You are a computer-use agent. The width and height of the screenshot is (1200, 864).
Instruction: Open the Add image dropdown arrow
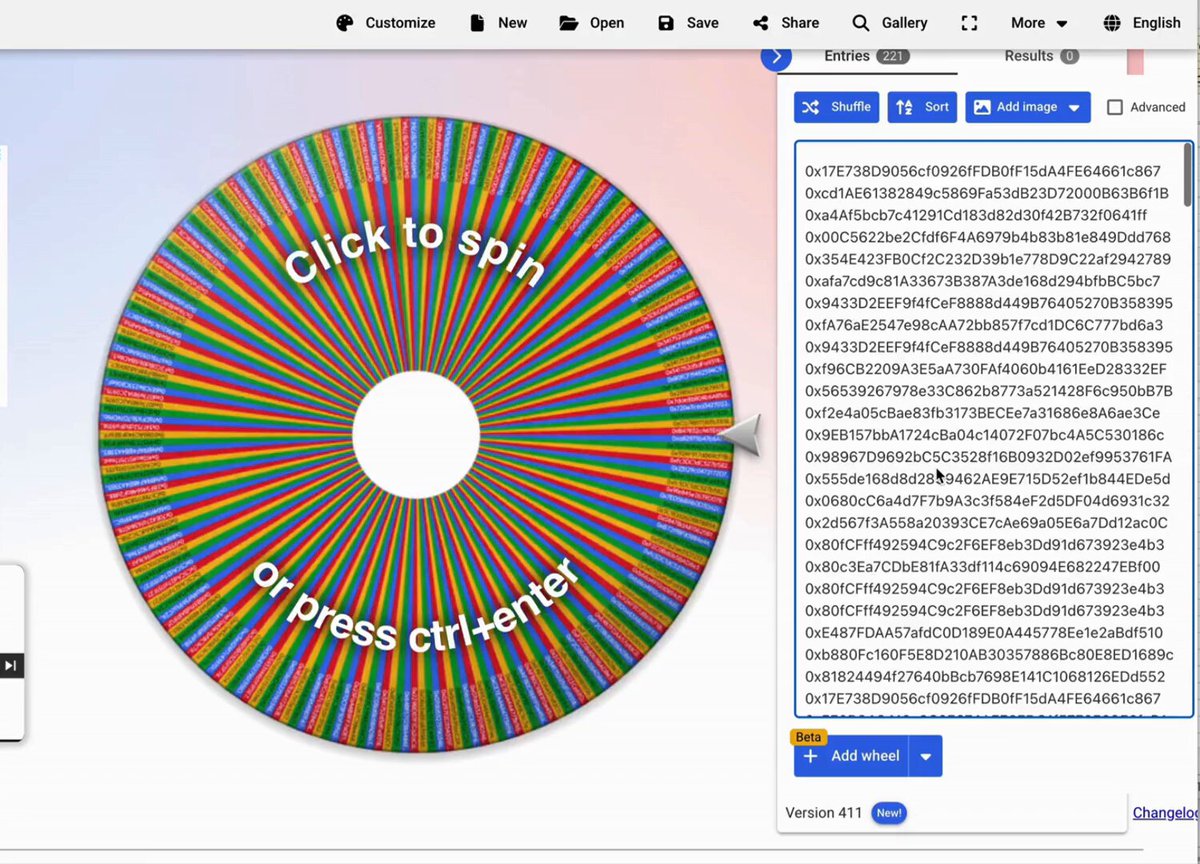coord(1075,108)
